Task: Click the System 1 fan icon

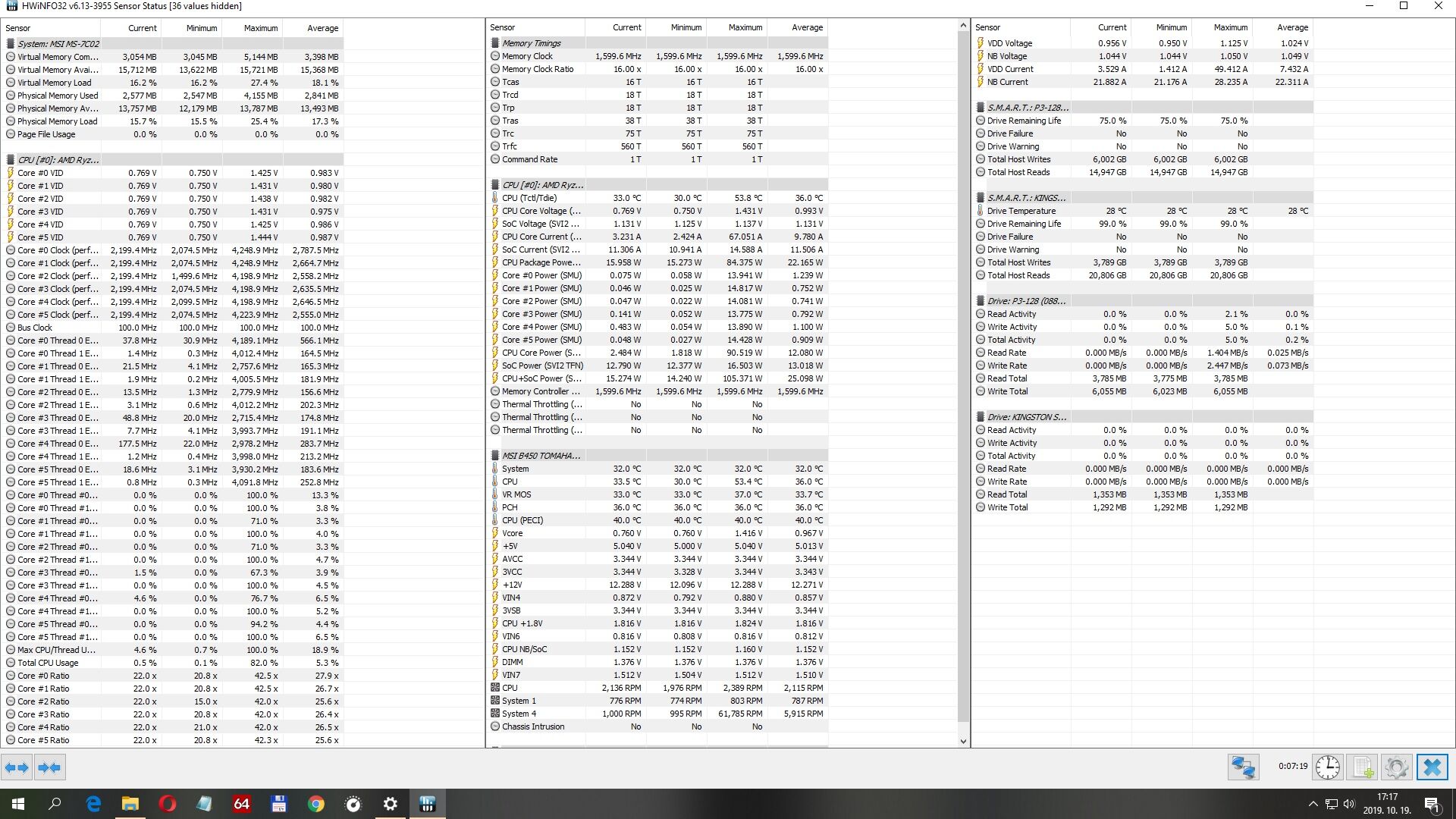Action: pyautogui.click(x=495, y=701)
